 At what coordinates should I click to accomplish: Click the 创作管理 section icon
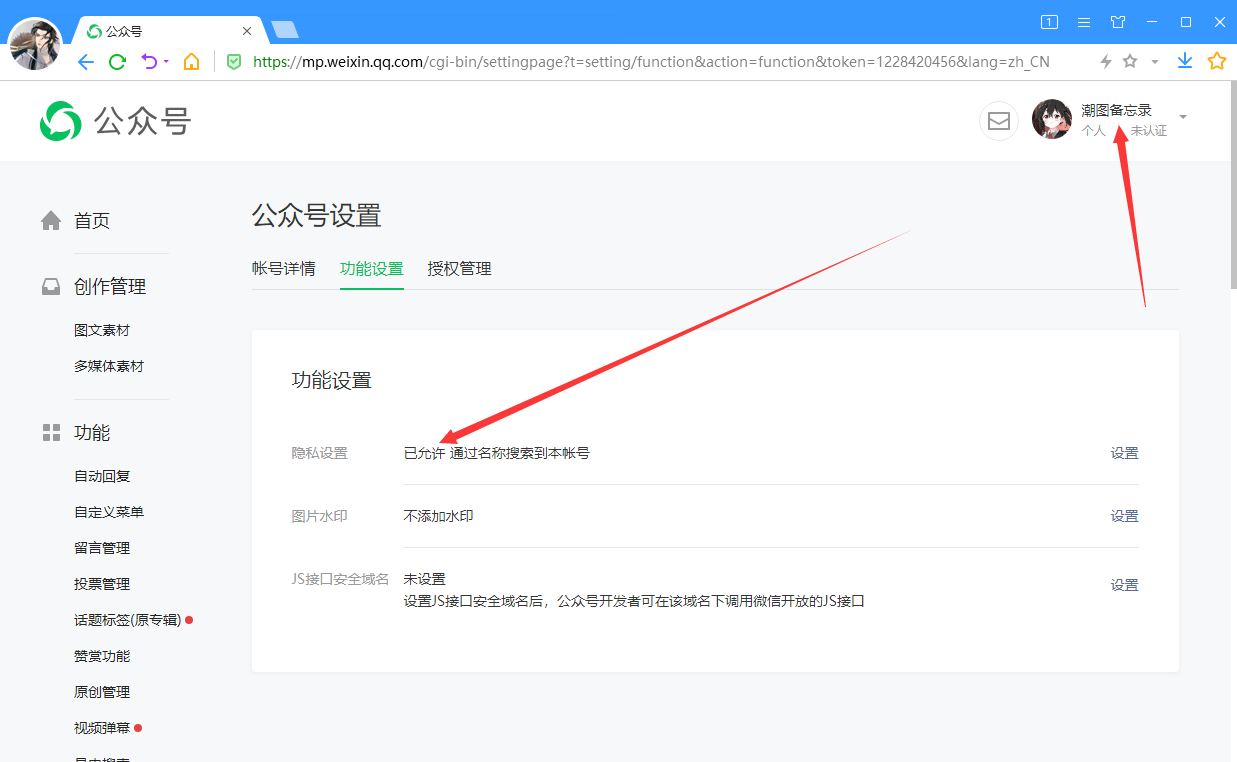(50, 286)
